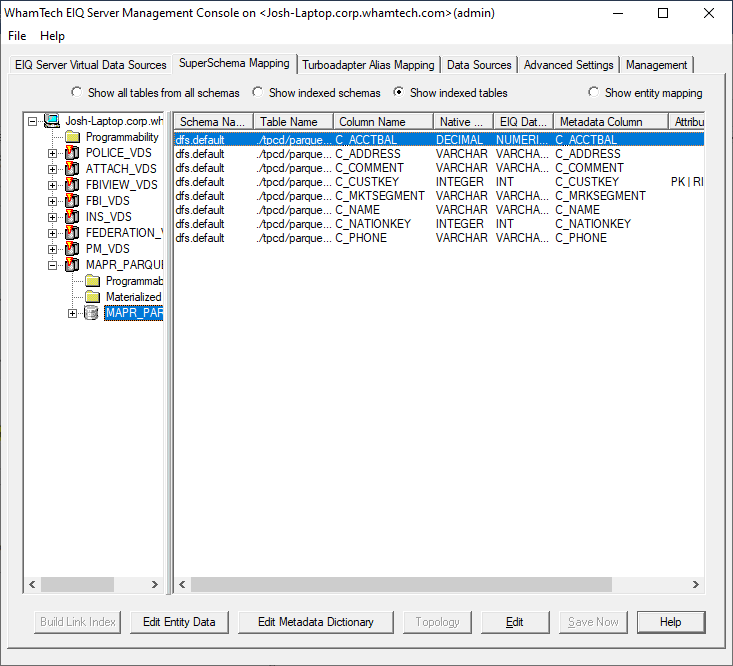Image resolution: width=733 pixels, height=666 pixels.
Task: Select the C_ADDRESS column row
Action: pos(439,154)
